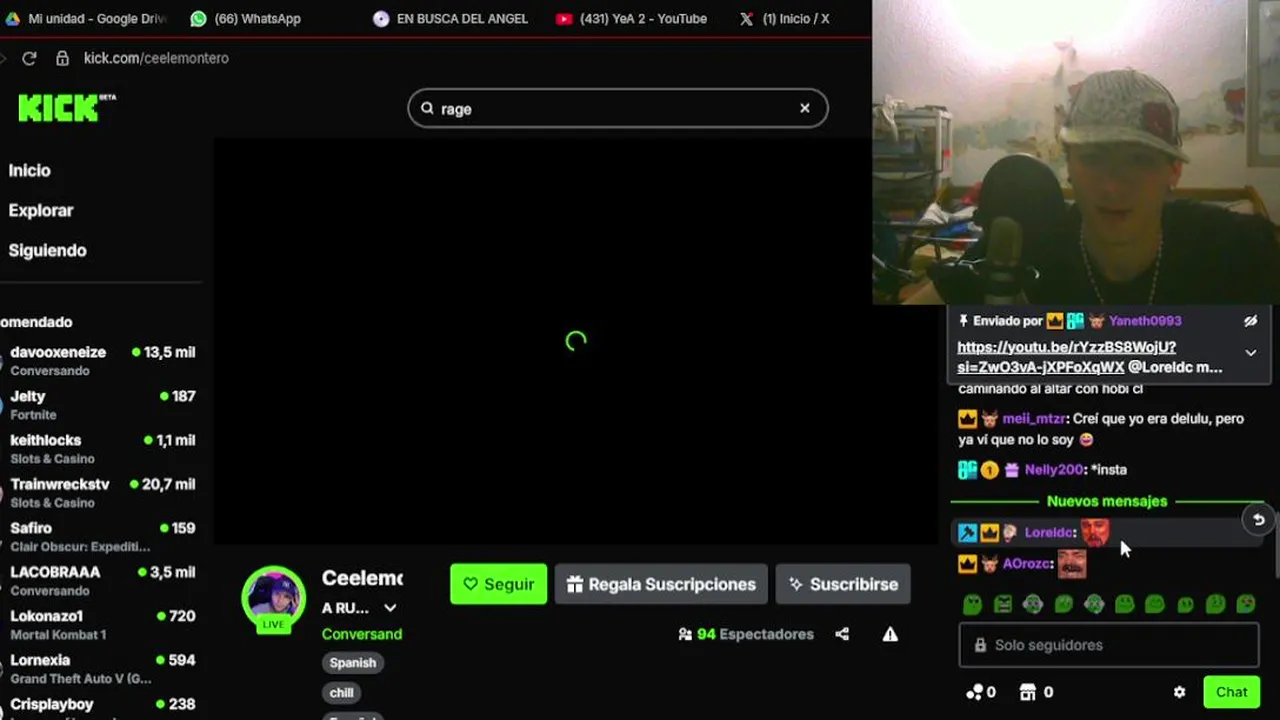This screenshot has width=1280, height=720.
Task: Click the Conversando category link
Action: pos(362,634)
